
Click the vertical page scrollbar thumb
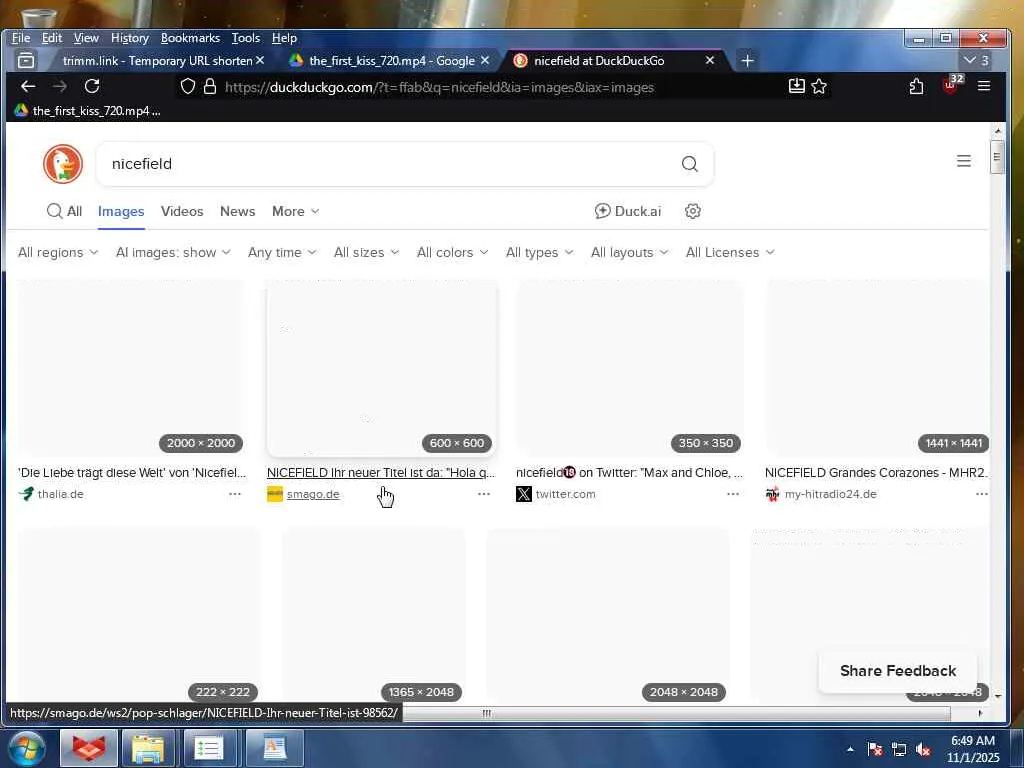coord(997,157)
